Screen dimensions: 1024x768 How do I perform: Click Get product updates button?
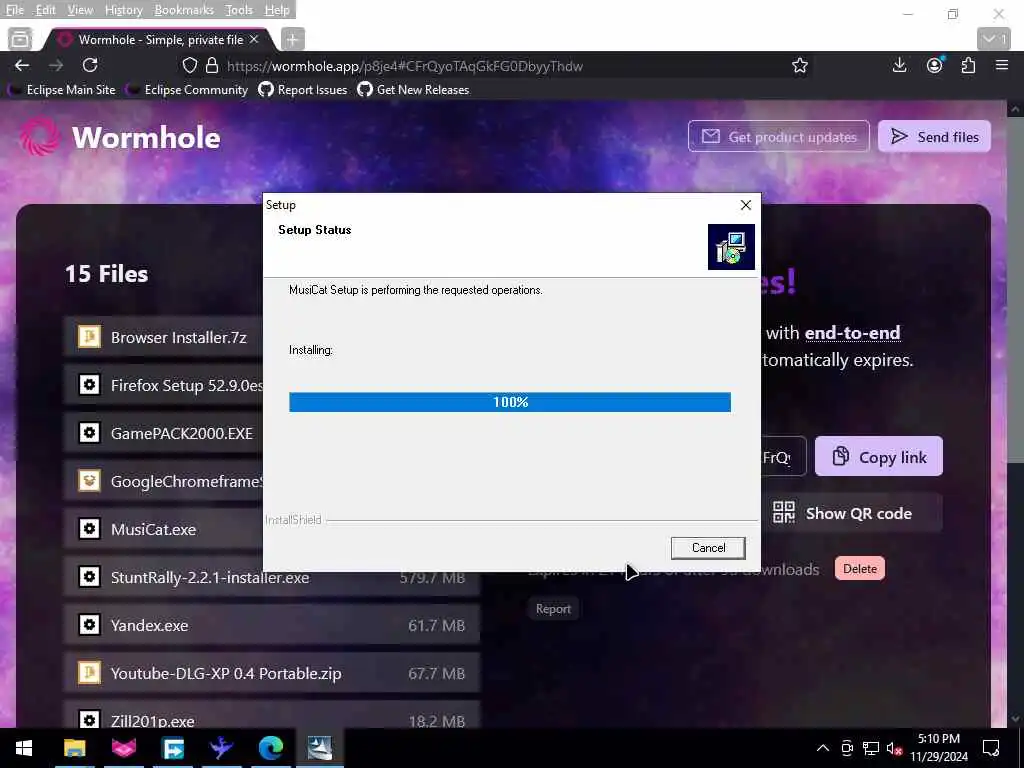pos(778,136)
